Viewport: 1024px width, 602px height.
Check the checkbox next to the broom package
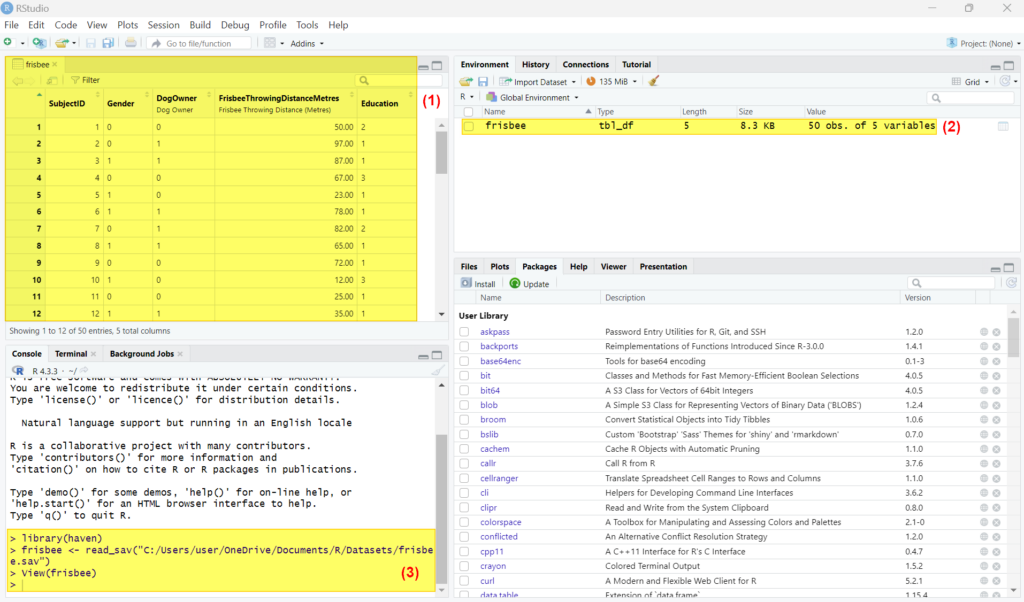tap(465, 419)
